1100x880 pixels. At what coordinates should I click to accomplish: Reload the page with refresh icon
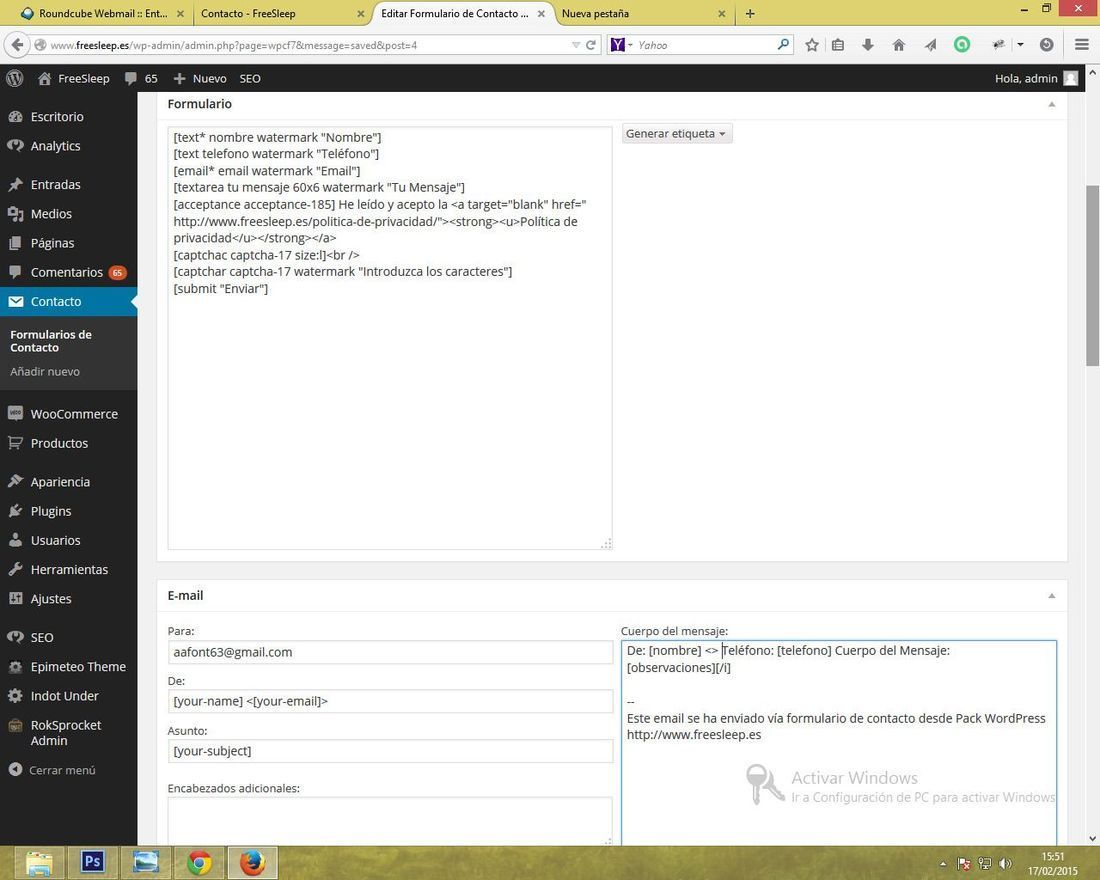point(591,45)
